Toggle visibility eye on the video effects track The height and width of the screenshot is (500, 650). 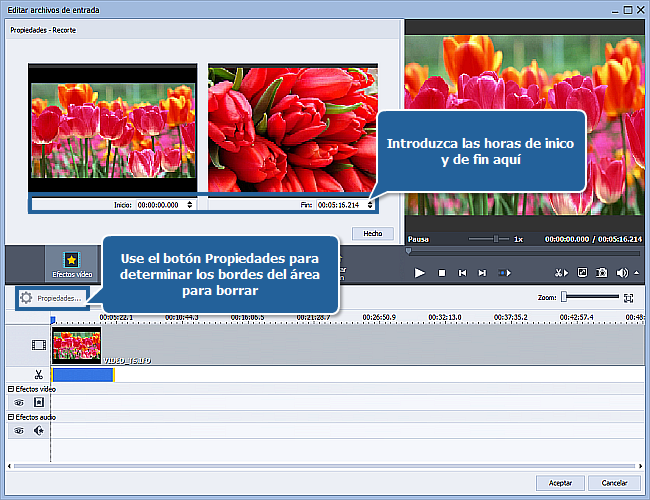[19, 402]
